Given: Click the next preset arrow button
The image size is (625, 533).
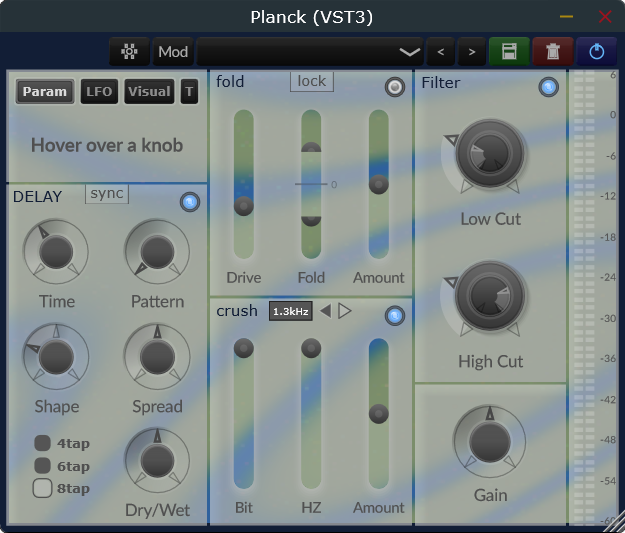Looking at the screenshot, I should click(x=472, y=52).
